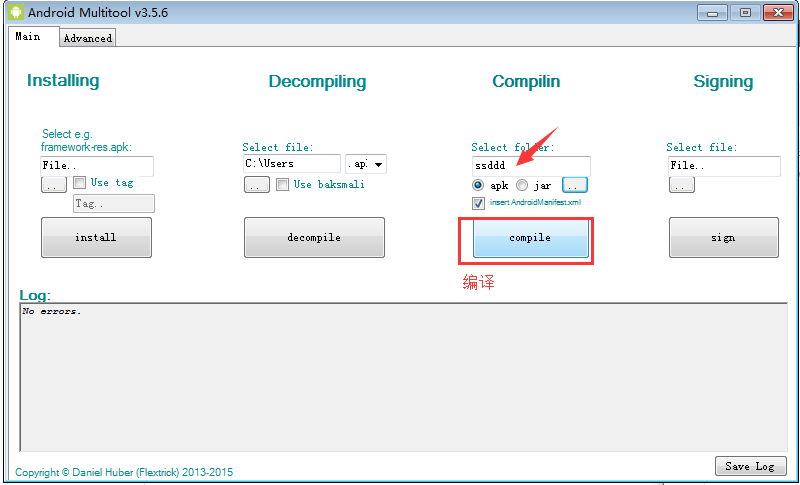Click the Compilin heading text
The height and width of the screenshot is (485, 800).
coord(526,82)
